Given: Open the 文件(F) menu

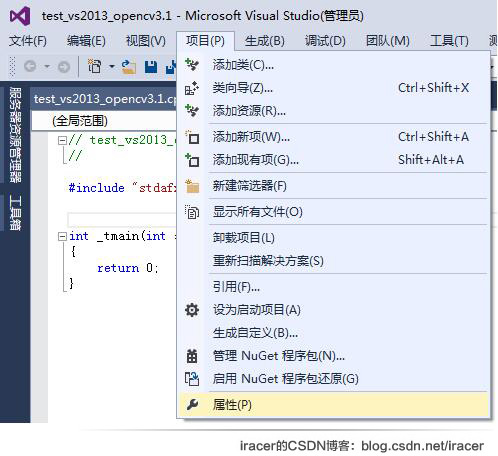Looking at the screenshot, I should (28, 41).
